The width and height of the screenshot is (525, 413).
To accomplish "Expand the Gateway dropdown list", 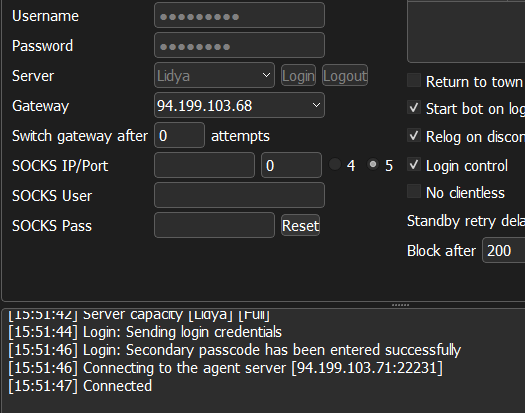I will click(239, 106).
